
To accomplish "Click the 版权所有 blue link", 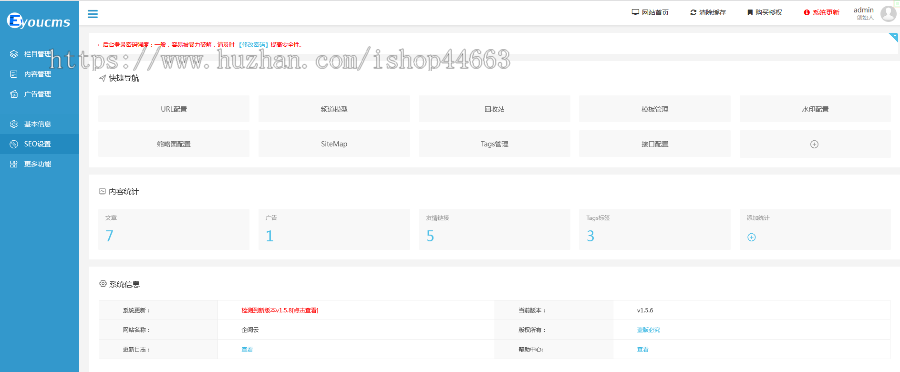I will pyautogui.click(x=649, y=330).
